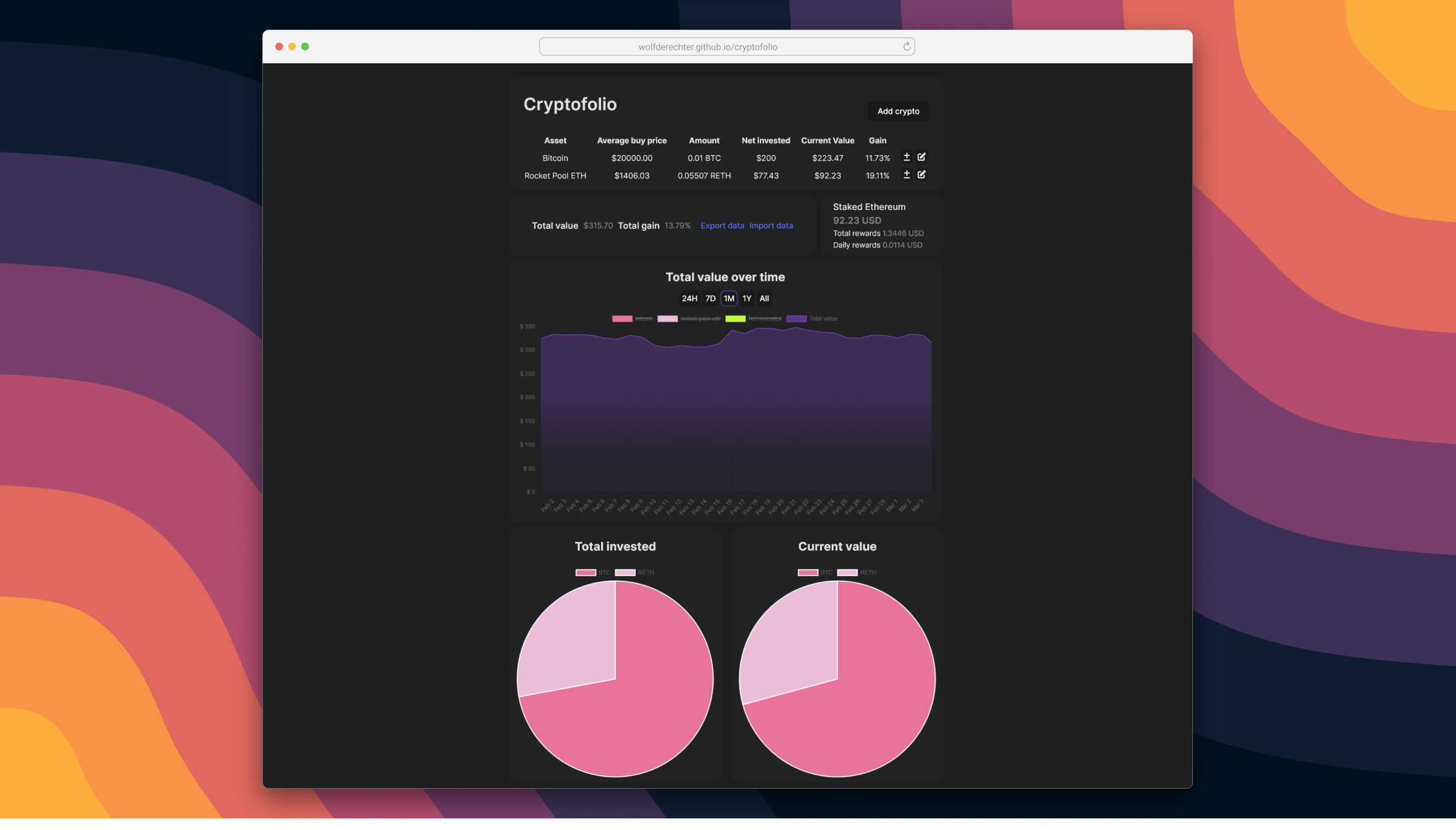This screenshot has height=830, width=1456.
Task: Click the browser URL address field
Action: click(x=708, y=47)
